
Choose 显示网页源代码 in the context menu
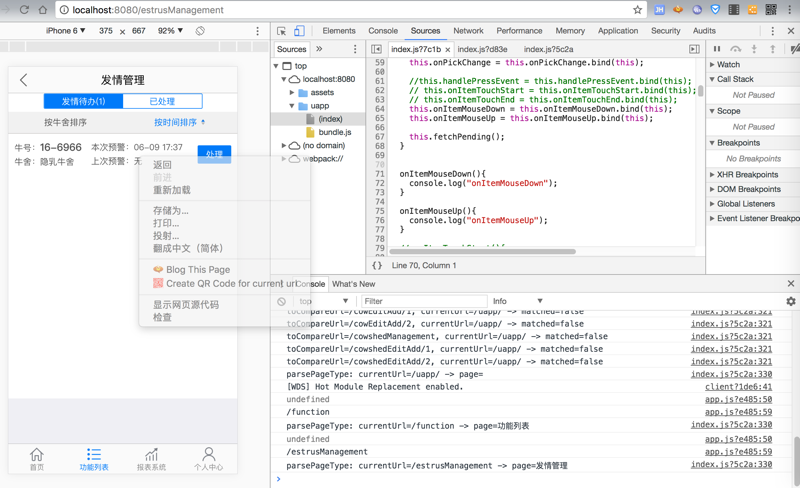(186, 305)
